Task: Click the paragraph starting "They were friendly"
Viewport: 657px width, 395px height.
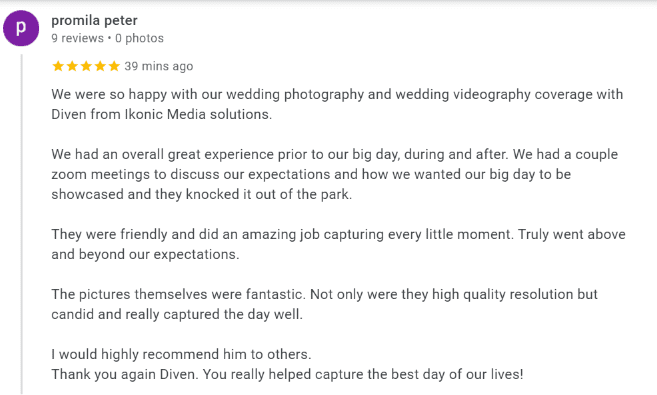Action: tap(338, 244)
